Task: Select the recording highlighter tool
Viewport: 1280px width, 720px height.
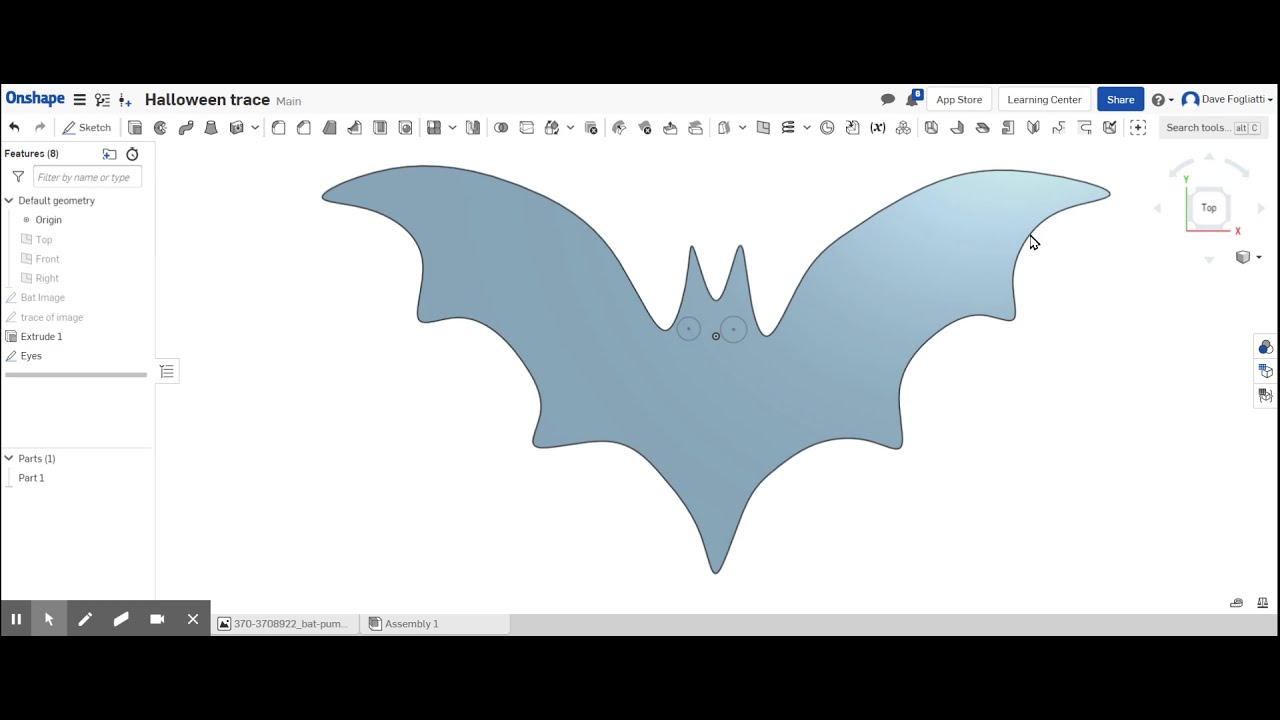Action: (x=121, y=619)
